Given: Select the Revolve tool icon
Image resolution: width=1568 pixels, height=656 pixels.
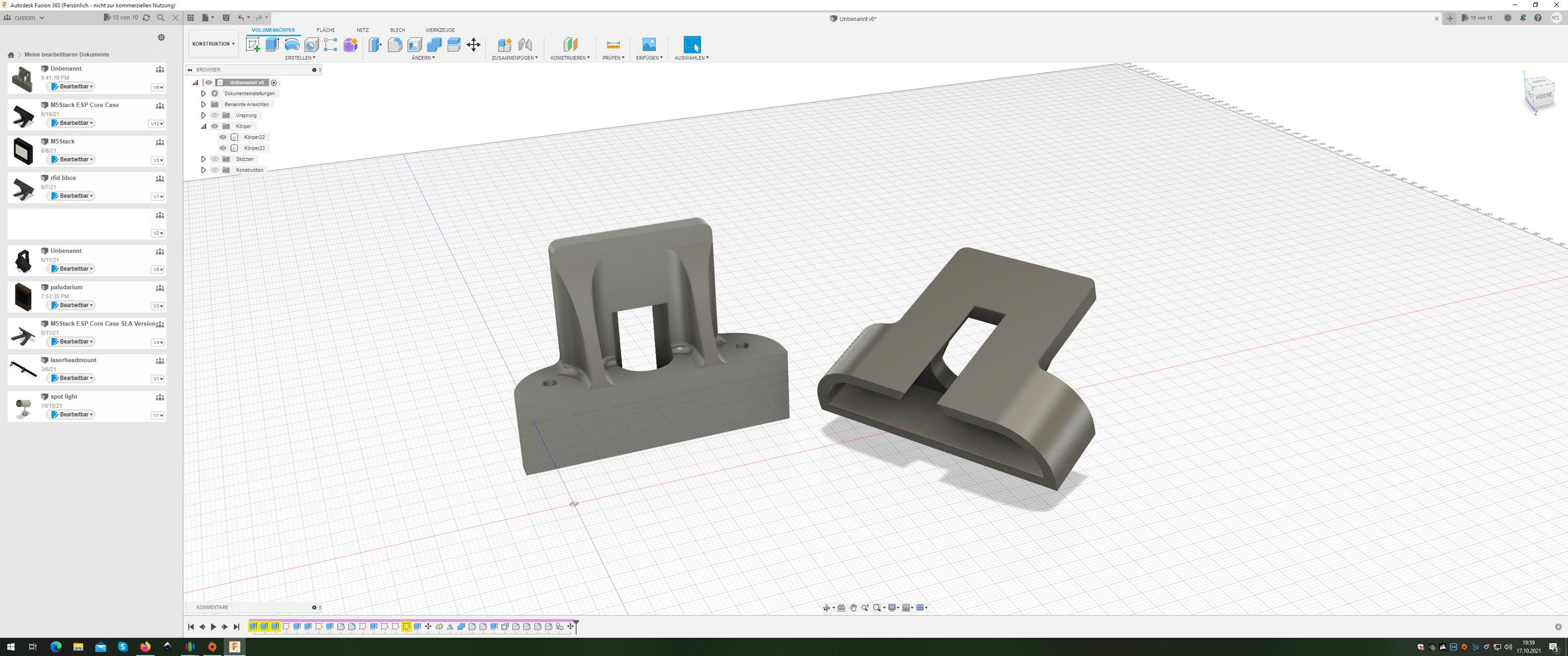Looking at the screenshot, I should pyautogui.click(x=292, y=45).
